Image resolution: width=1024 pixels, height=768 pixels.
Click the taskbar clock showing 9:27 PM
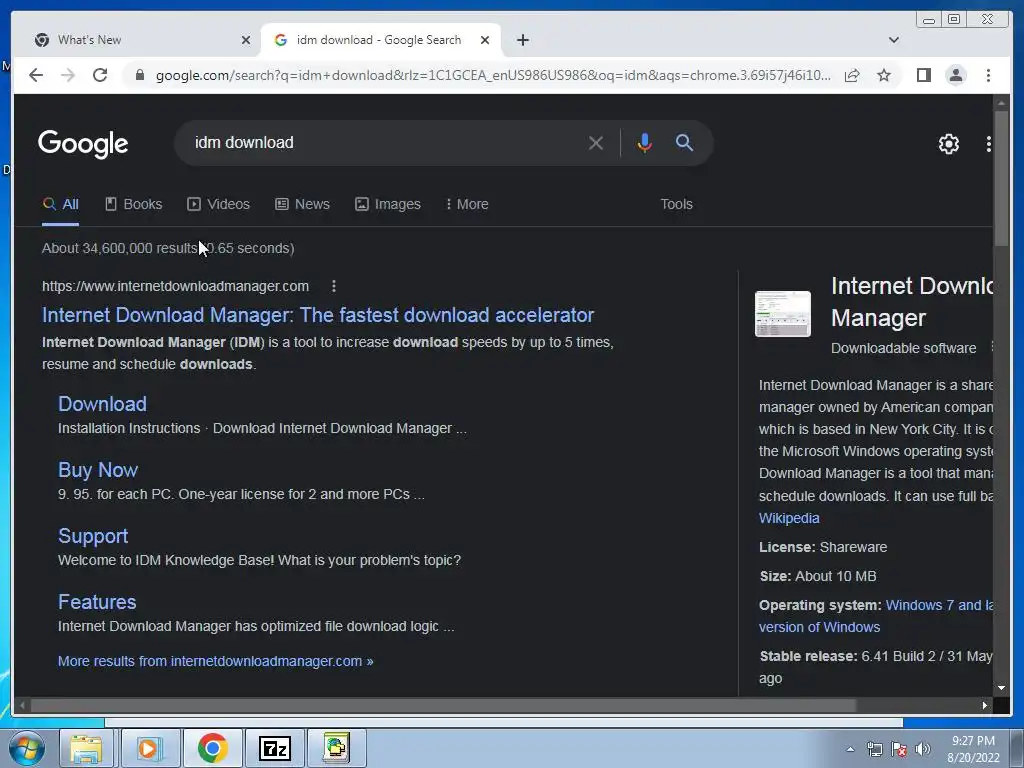pyautogui.click(x=973, y=749)
